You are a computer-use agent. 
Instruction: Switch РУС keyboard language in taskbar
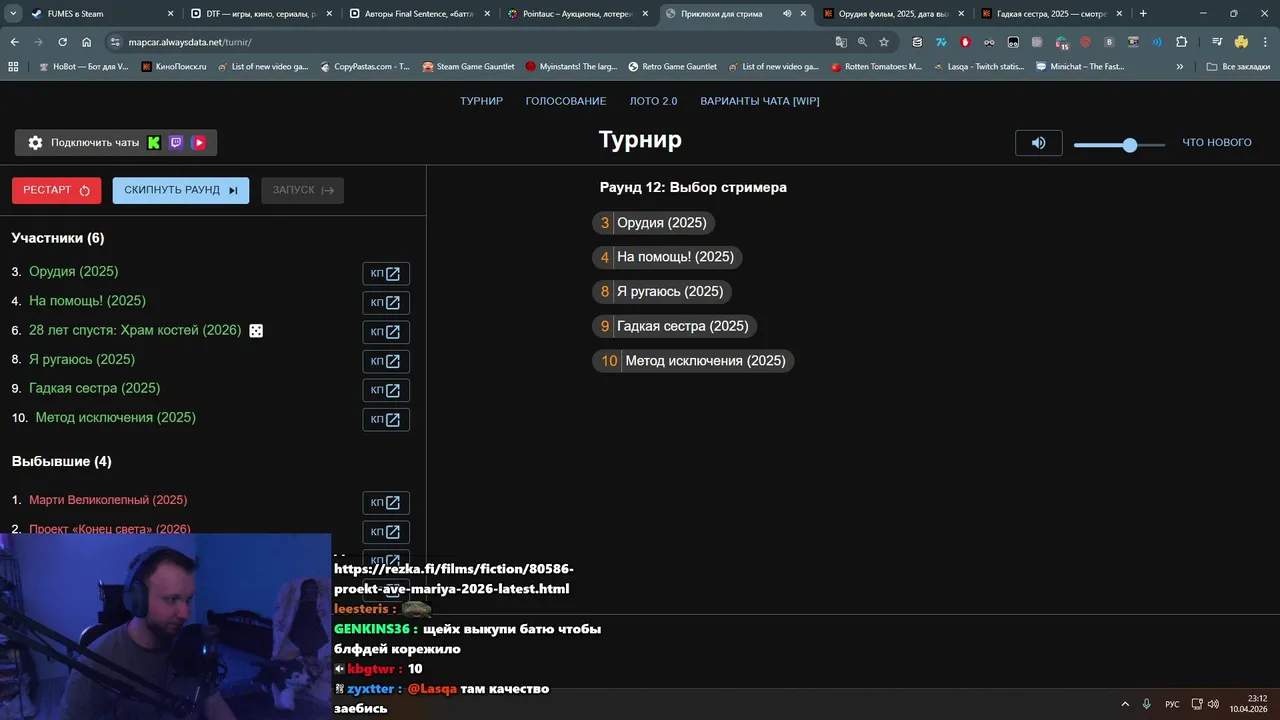pos(1172,704)
